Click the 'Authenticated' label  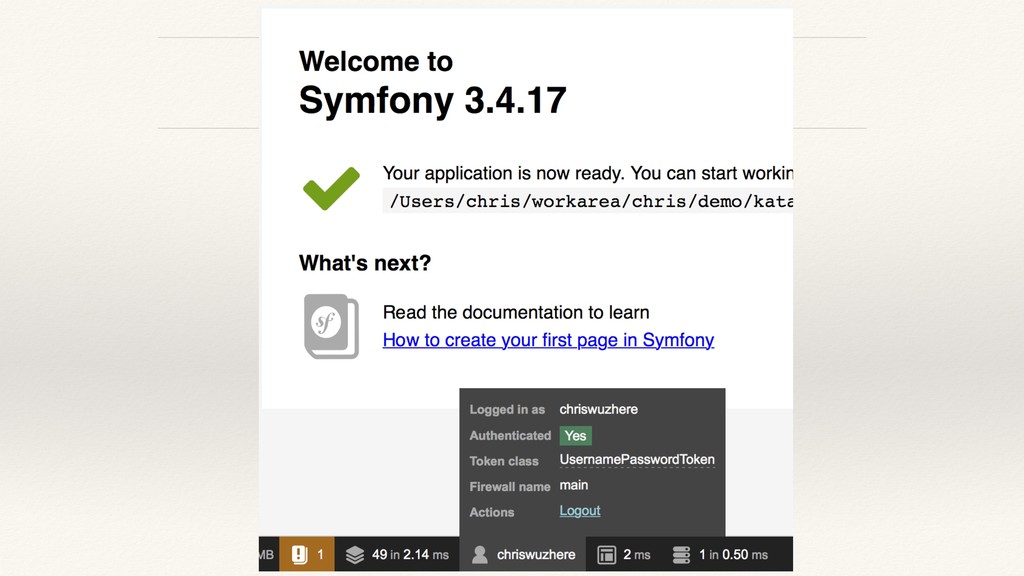(510, 436)
